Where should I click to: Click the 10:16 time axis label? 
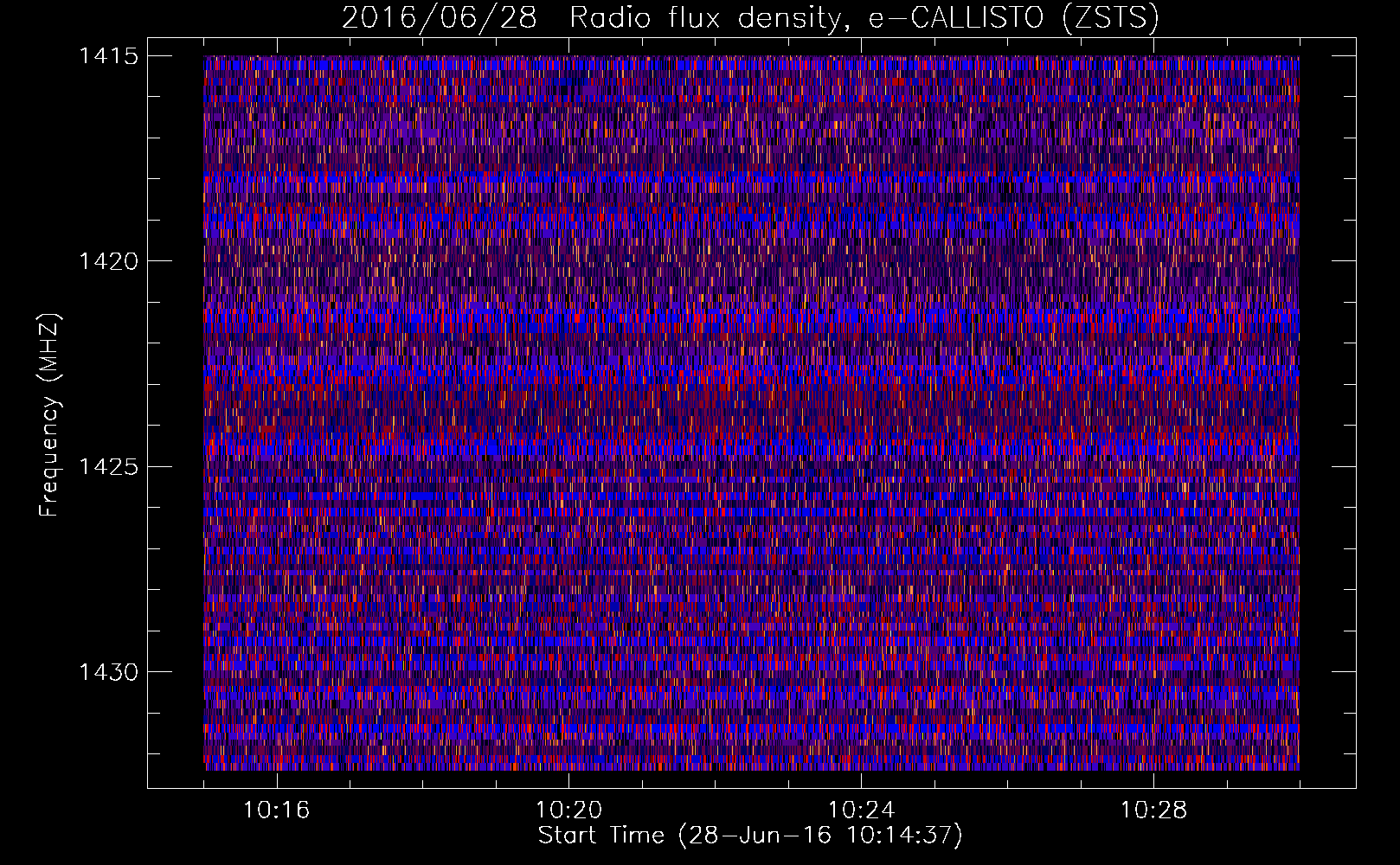coord(276,811)
